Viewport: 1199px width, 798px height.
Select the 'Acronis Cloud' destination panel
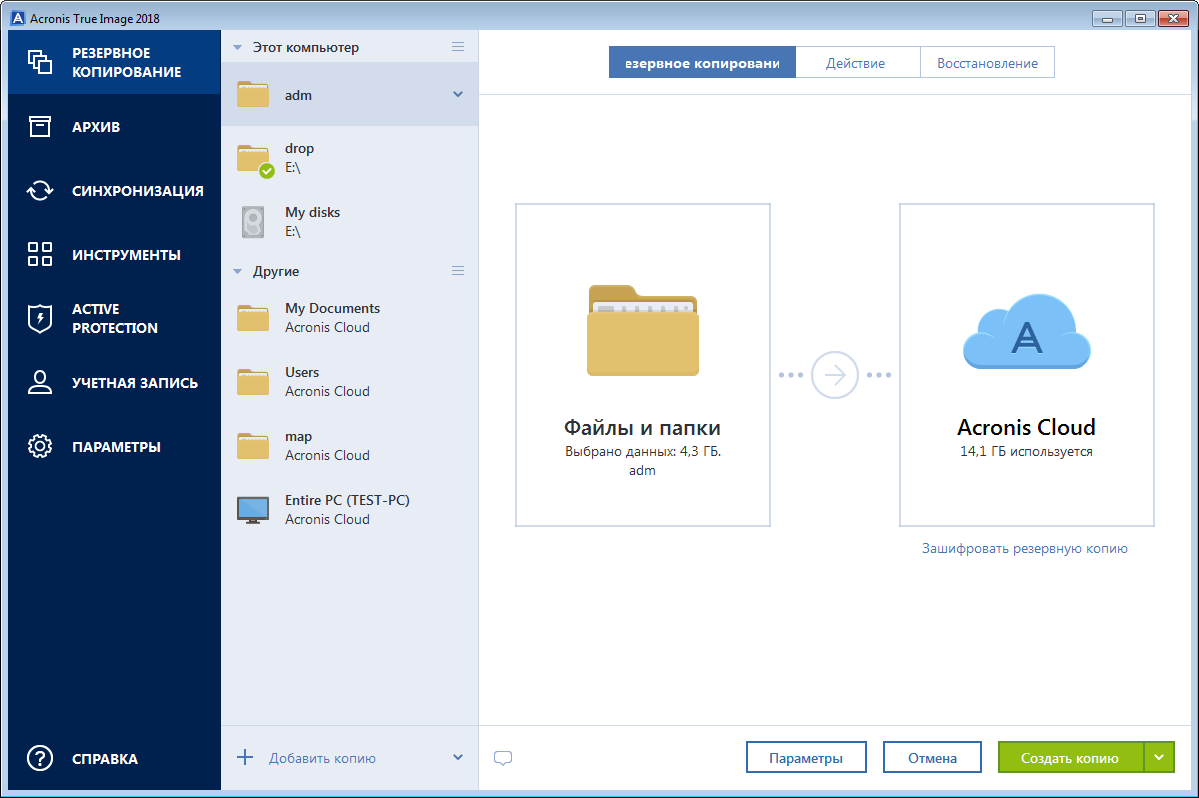tap(1026, 365)
